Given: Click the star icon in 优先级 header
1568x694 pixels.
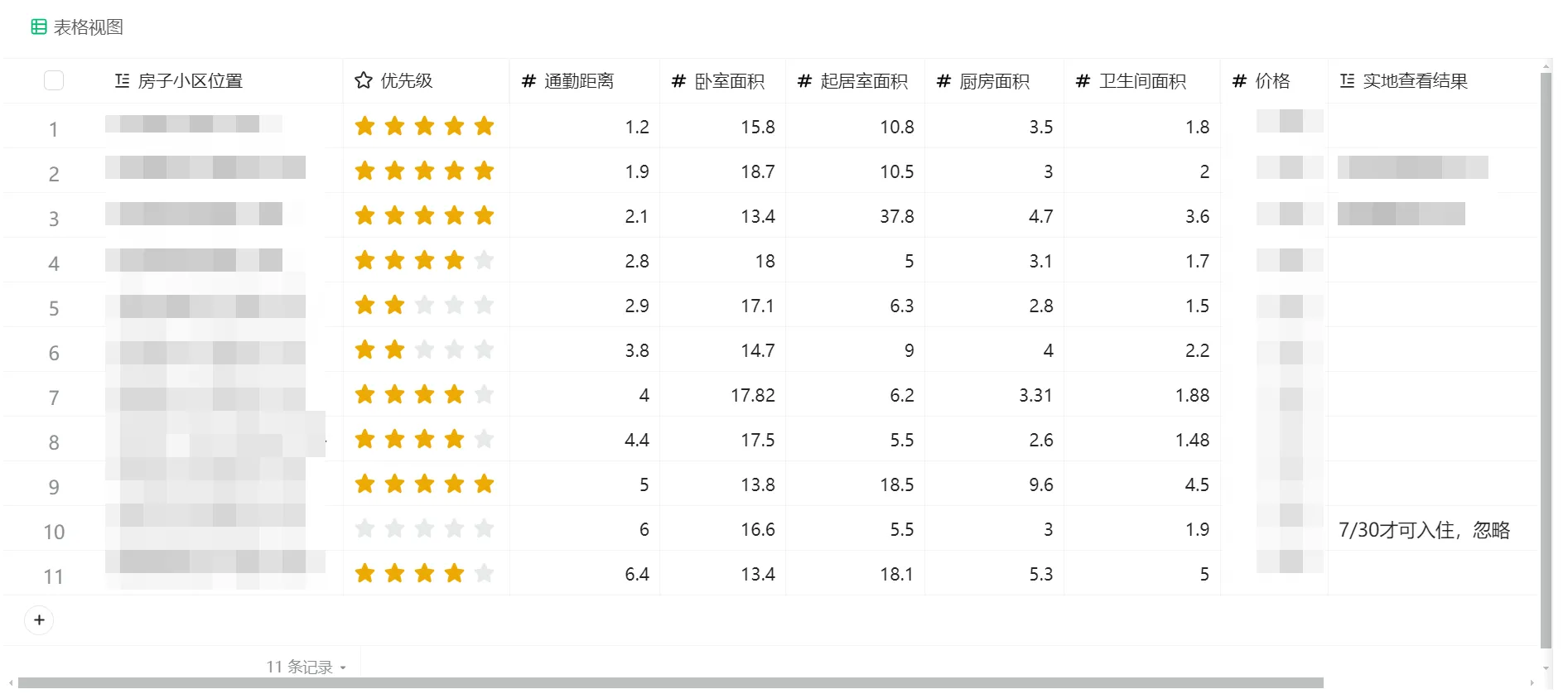Looking at the screenshot, I should [x=363, y=80].
